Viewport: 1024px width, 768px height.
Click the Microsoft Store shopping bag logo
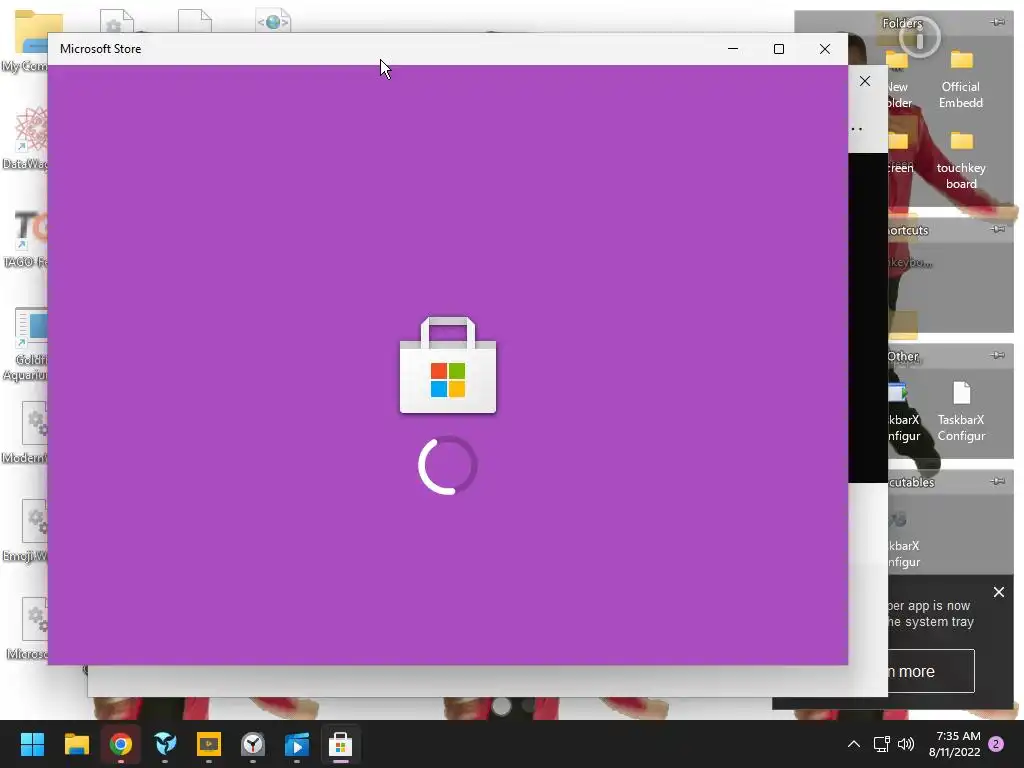pyautogui.click(x=448, y=365)
